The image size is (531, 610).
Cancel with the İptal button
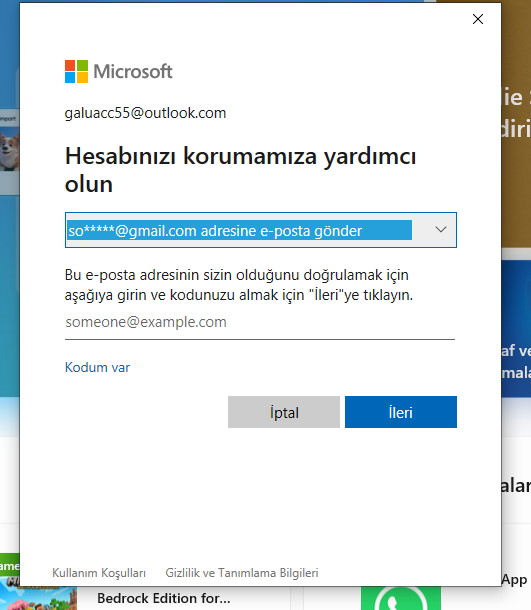pos(284,412)
